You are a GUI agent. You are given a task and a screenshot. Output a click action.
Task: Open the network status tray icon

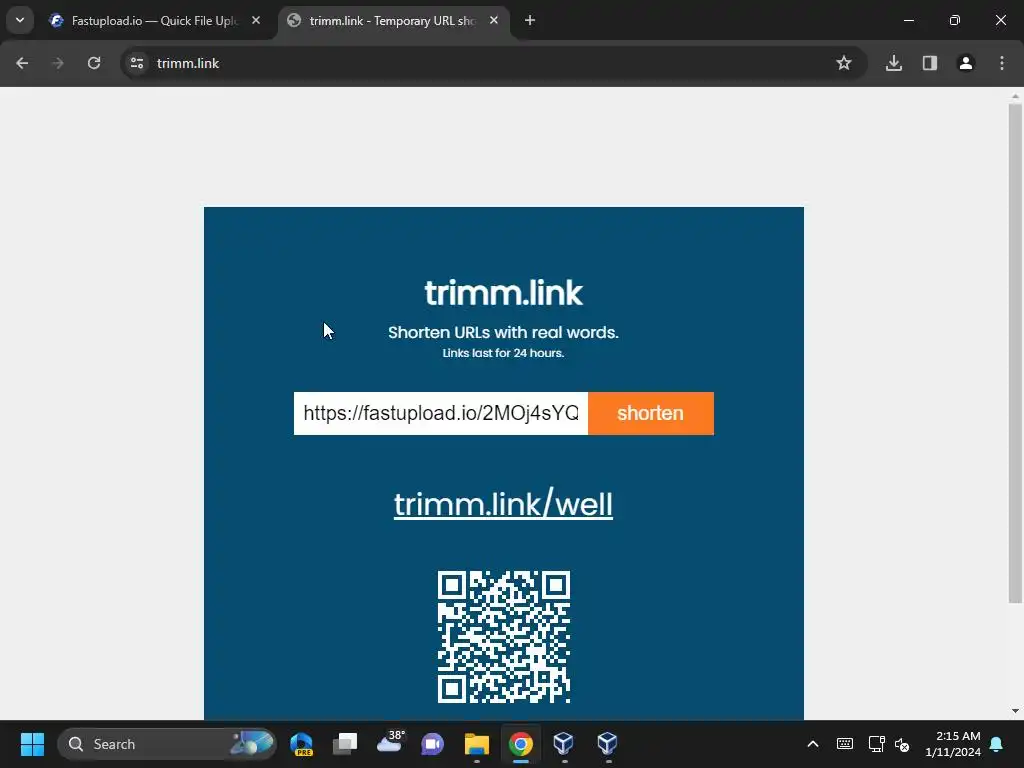[x=876, y=744]
